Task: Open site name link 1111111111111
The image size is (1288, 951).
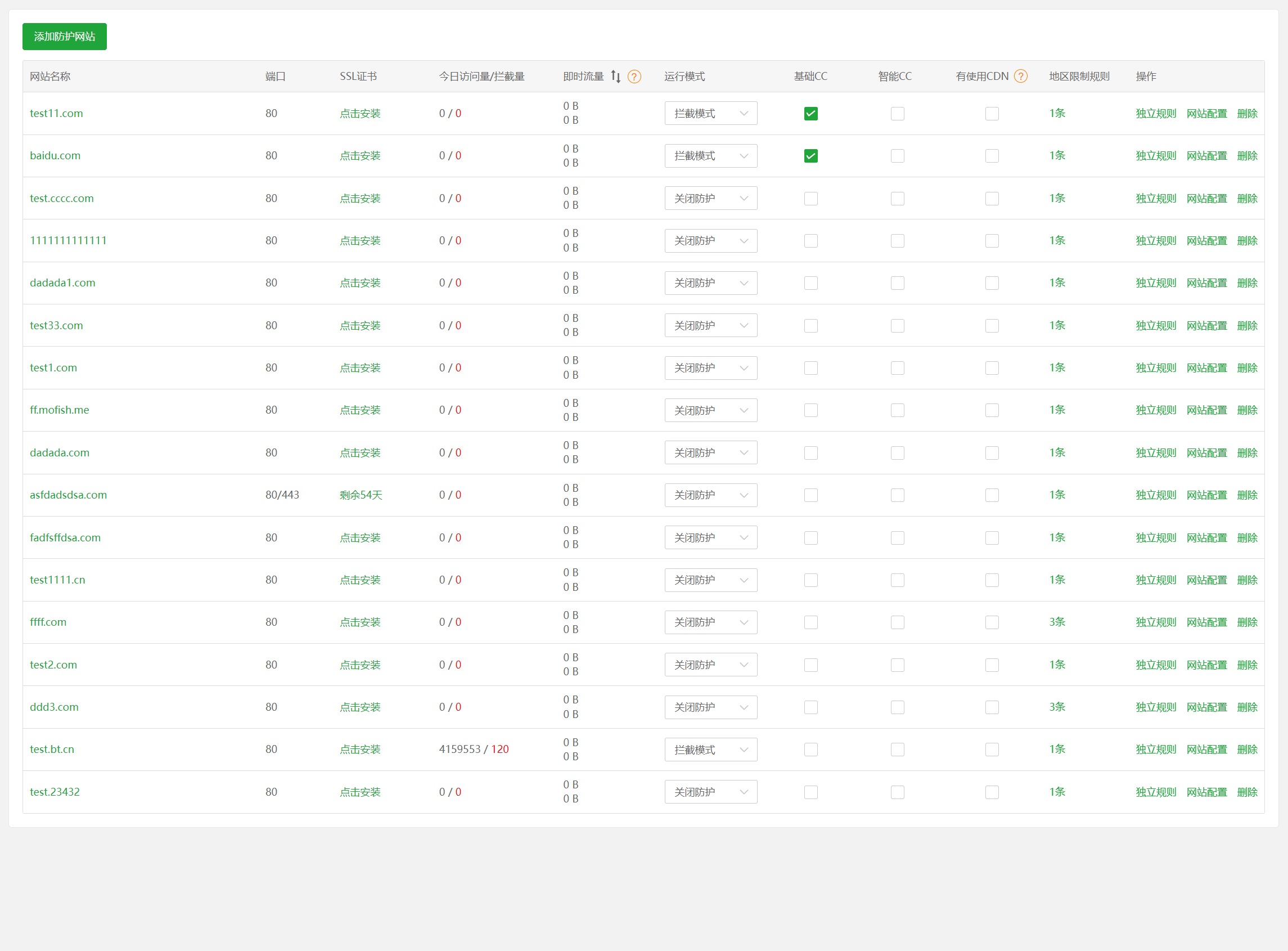Action: click(x=68, y=241)
